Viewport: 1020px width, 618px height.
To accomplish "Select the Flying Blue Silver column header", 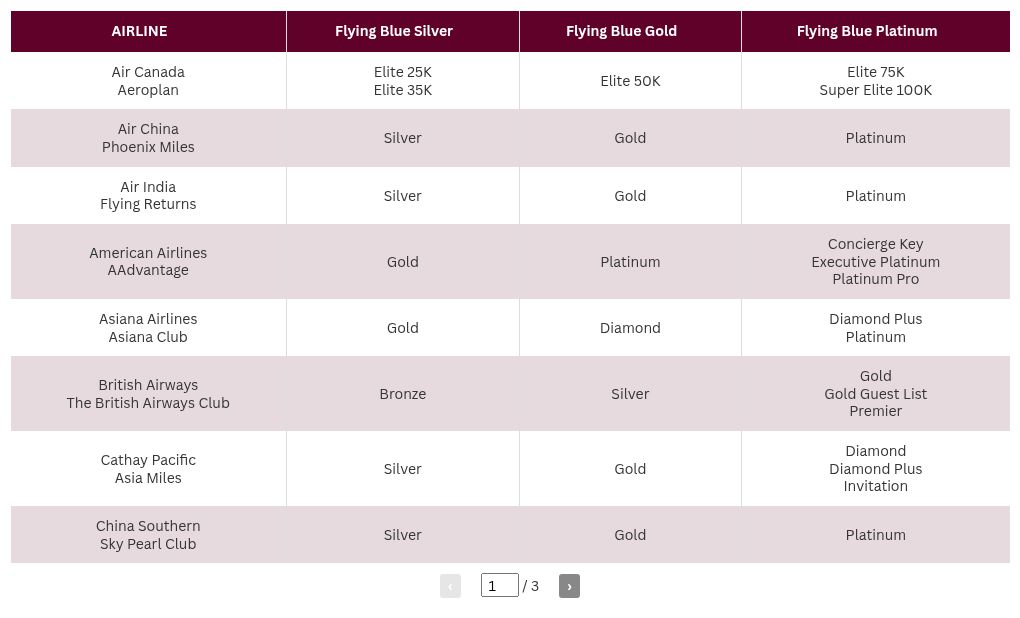I will pyautogui.click(x=394, y=31).
